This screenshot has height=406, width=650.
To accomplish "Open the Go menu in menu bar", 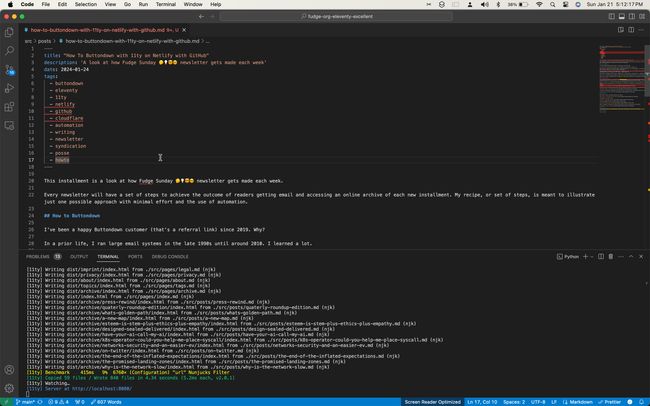I will click(x=127, y=5).
